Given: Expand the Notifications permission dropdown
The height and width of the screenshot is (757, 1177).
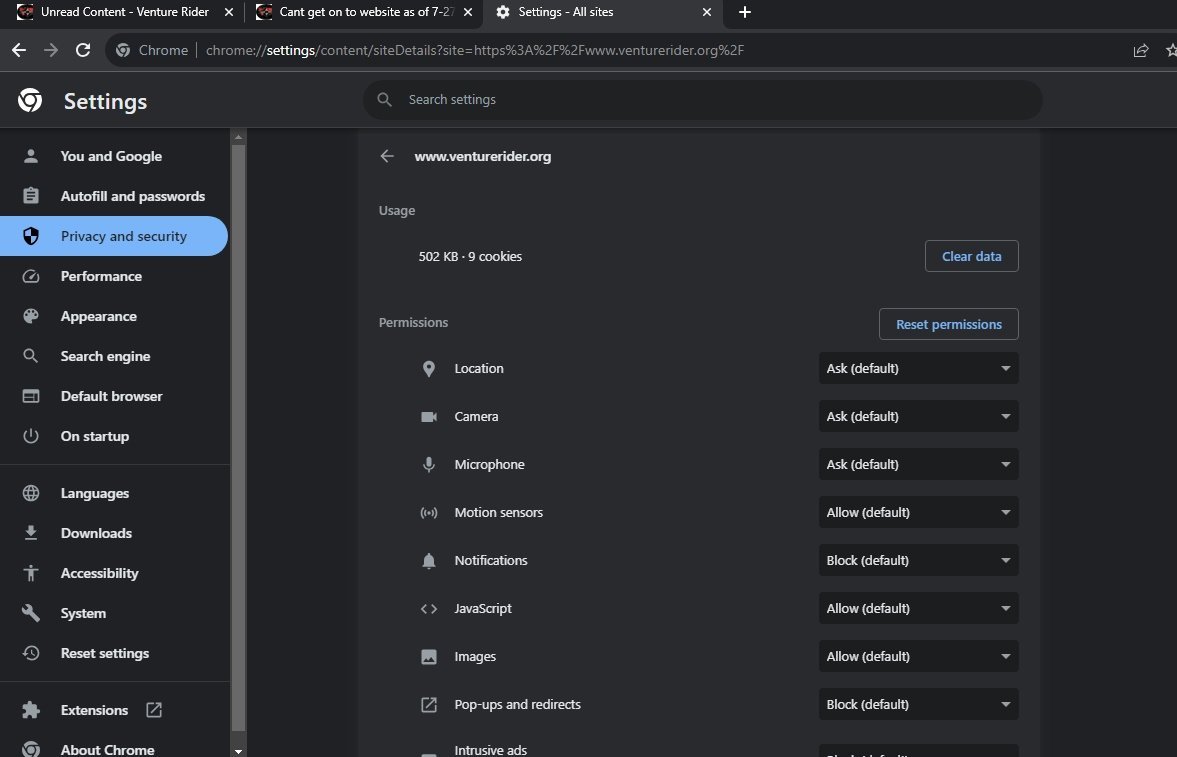Looking at the screenshot, I should pyautogui.click(x=918, y=560).
